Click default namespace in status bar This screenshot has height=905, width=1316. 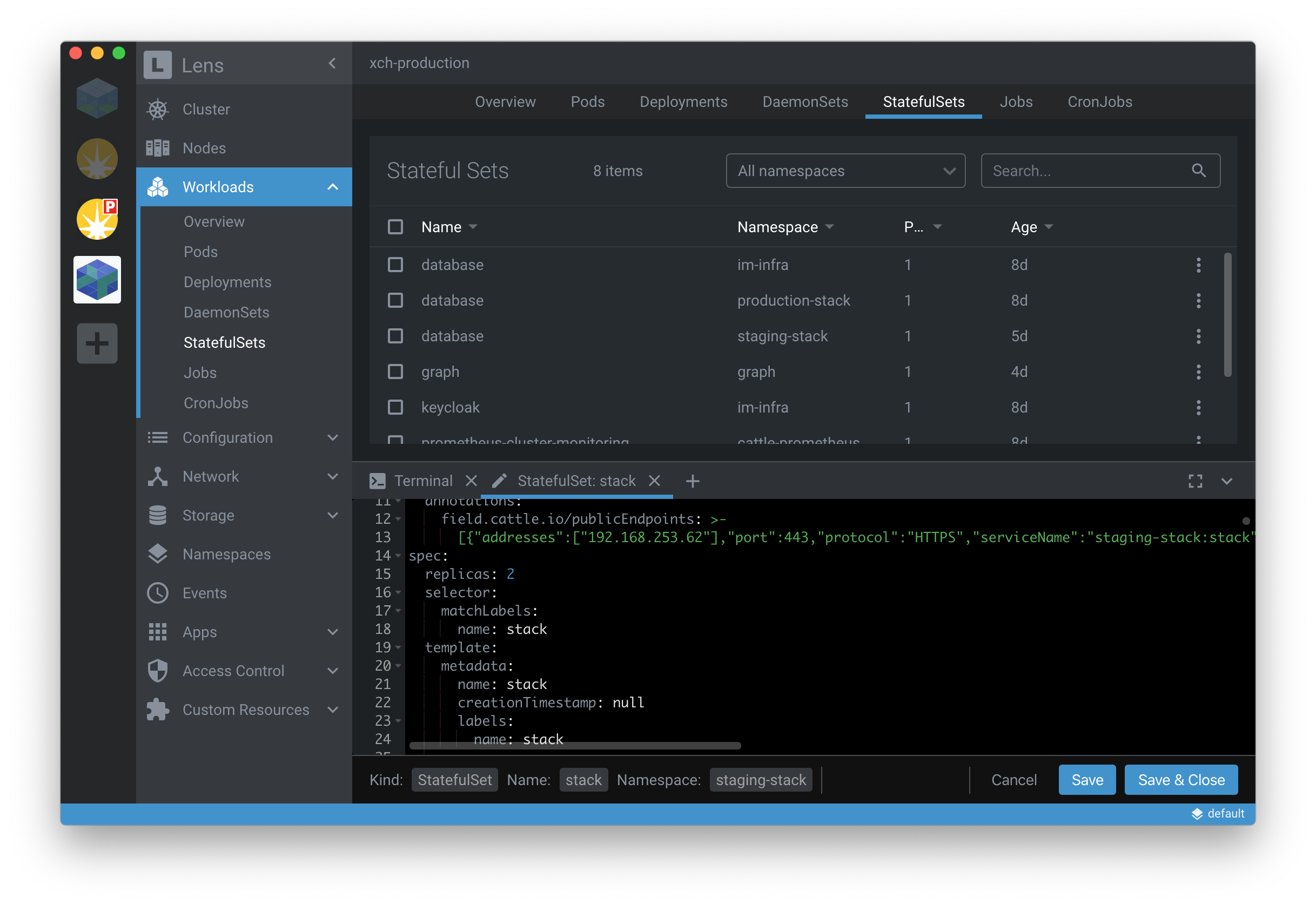[1217, 813]
